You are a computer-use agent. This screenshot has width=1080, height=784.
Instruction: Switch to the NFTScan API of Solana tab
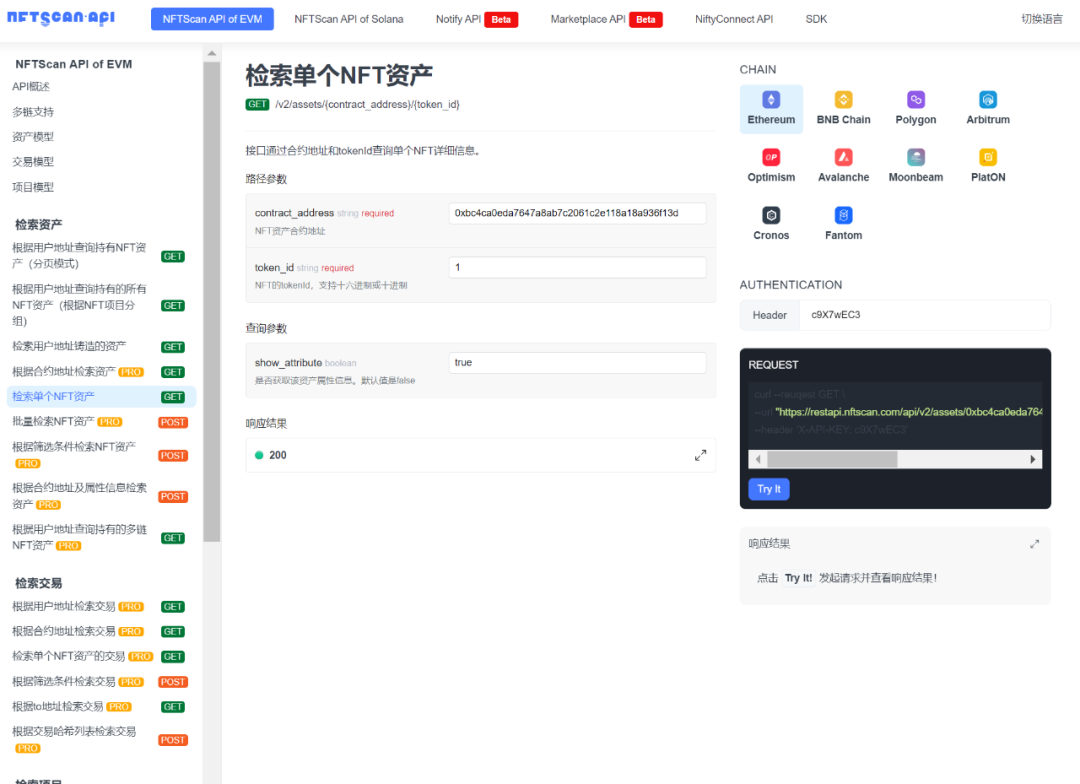[348, 18]
